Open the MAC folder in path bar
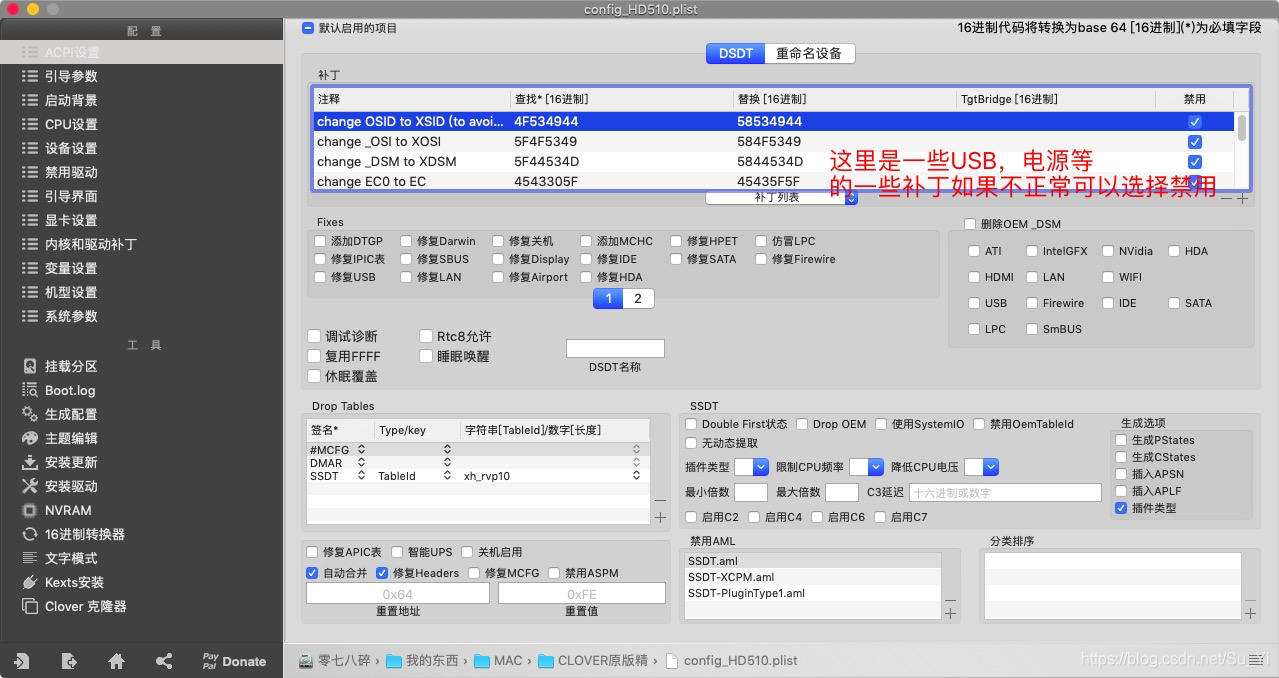The width and height of the screenshot is (1279, 678). point(498,661)
